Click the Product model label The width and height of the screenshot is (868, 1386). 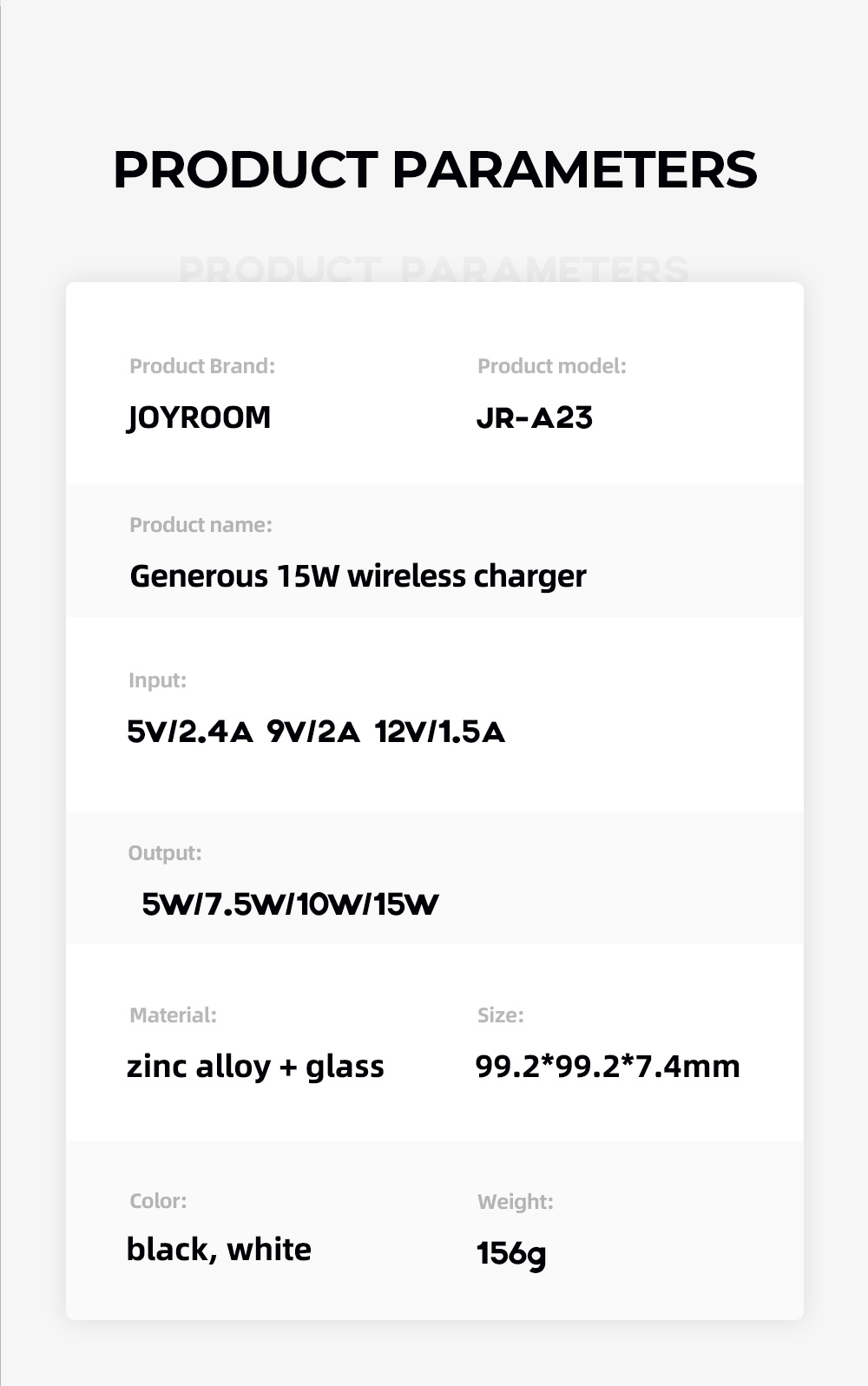(551, 366)
